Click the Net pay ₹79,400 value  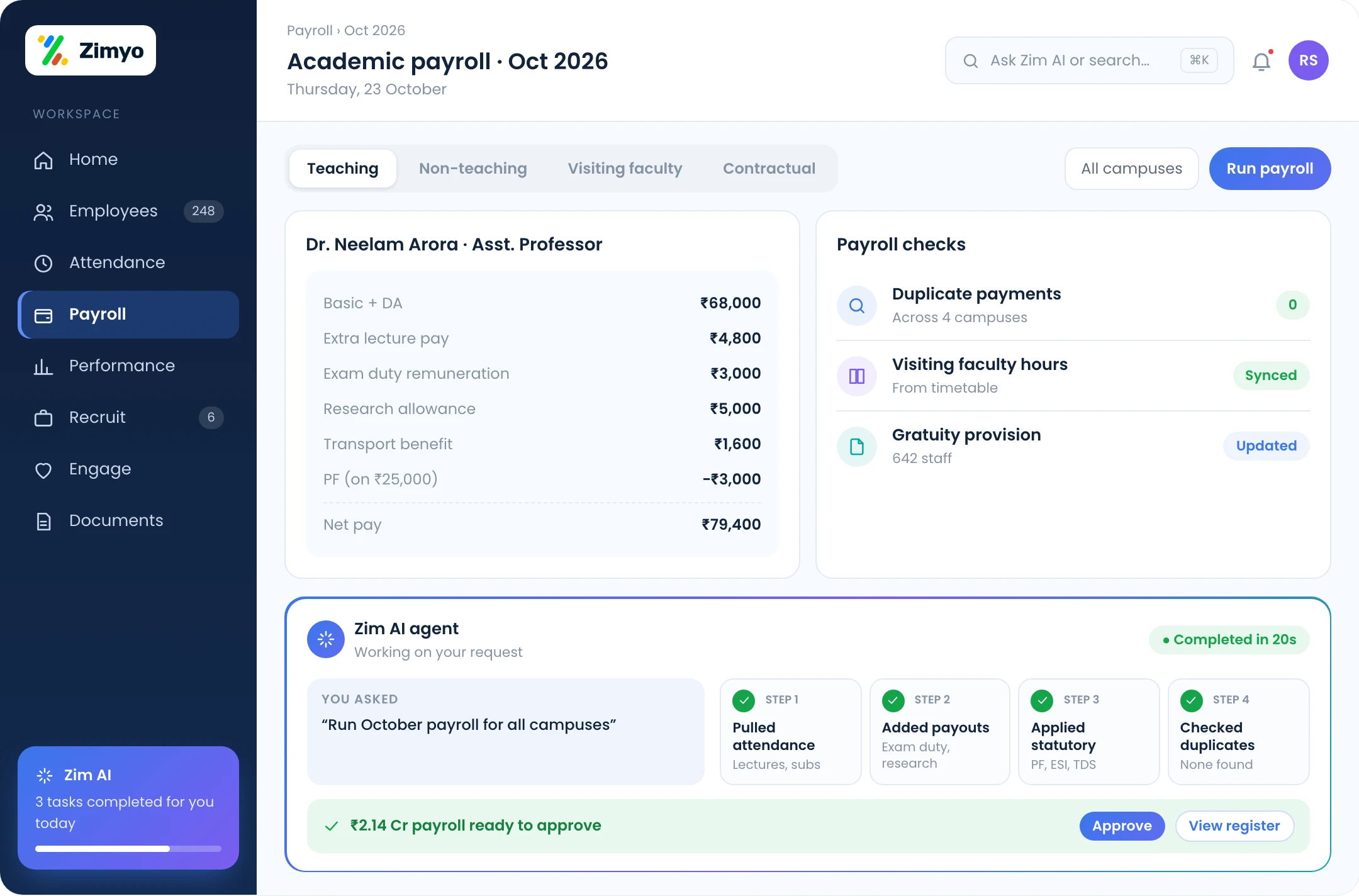(731, 524)
